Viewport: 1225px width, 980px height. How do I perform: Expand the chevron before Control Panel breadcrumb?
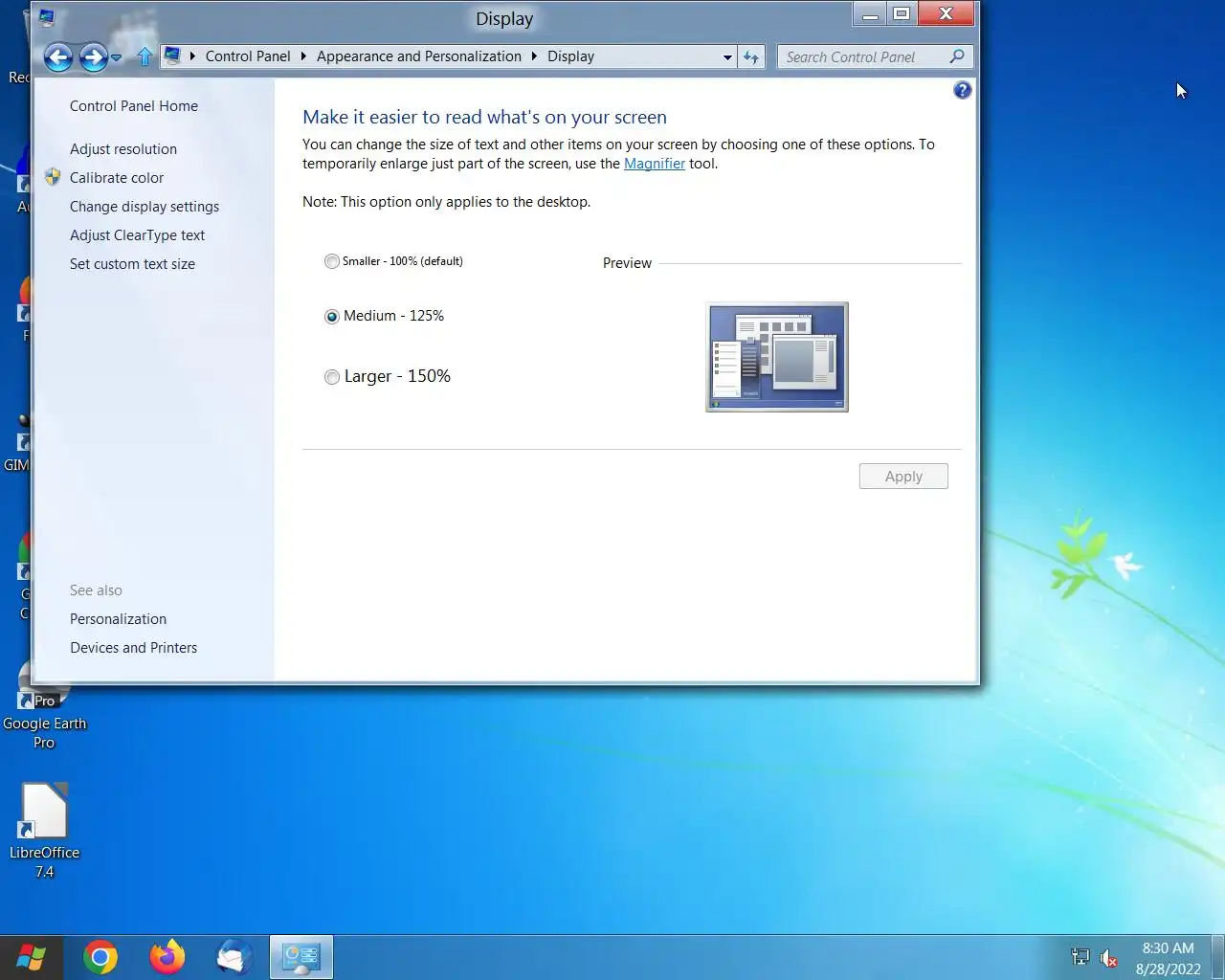(193, 56)
